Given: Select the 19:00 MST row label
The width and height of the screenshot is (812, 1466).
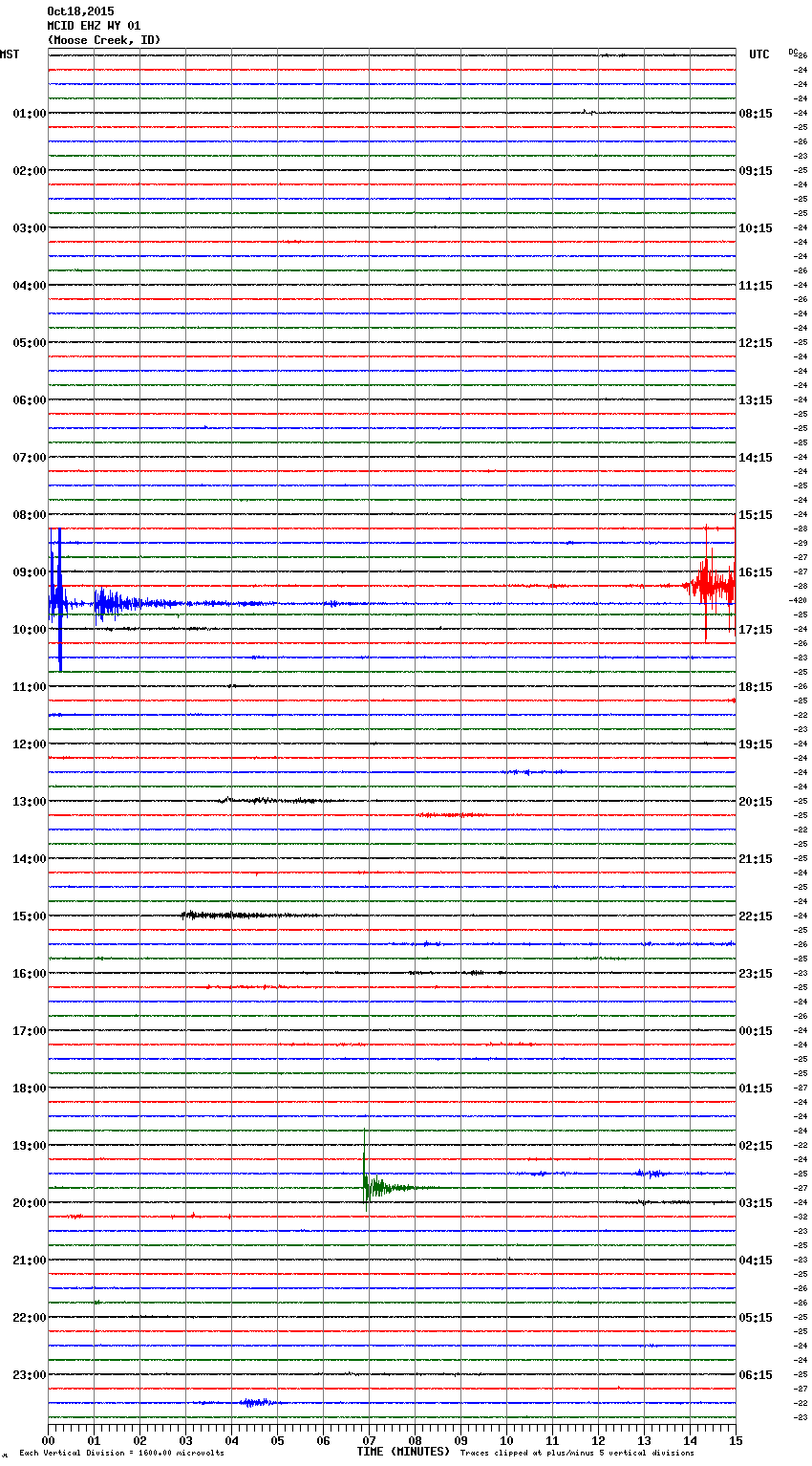Looking at the screenshot, I should tap(29, 1145).
